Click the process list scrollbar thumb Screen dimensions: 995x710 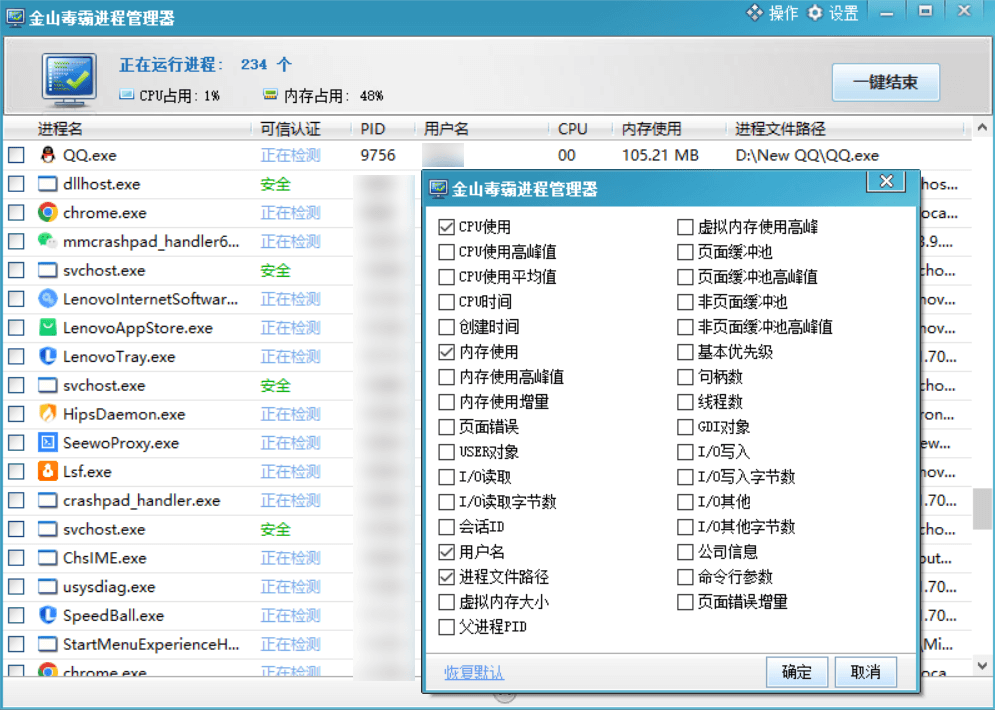point(982,509)
